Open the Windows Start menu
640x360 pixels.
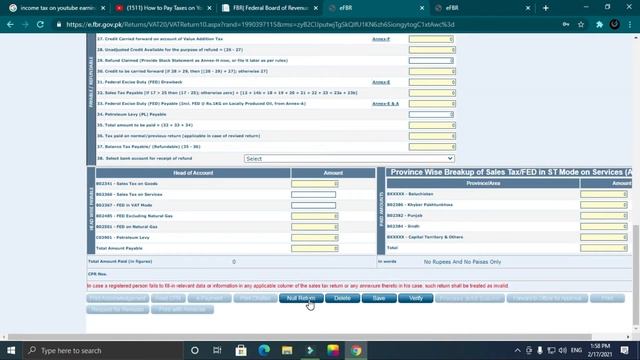(x=11, y=350)
